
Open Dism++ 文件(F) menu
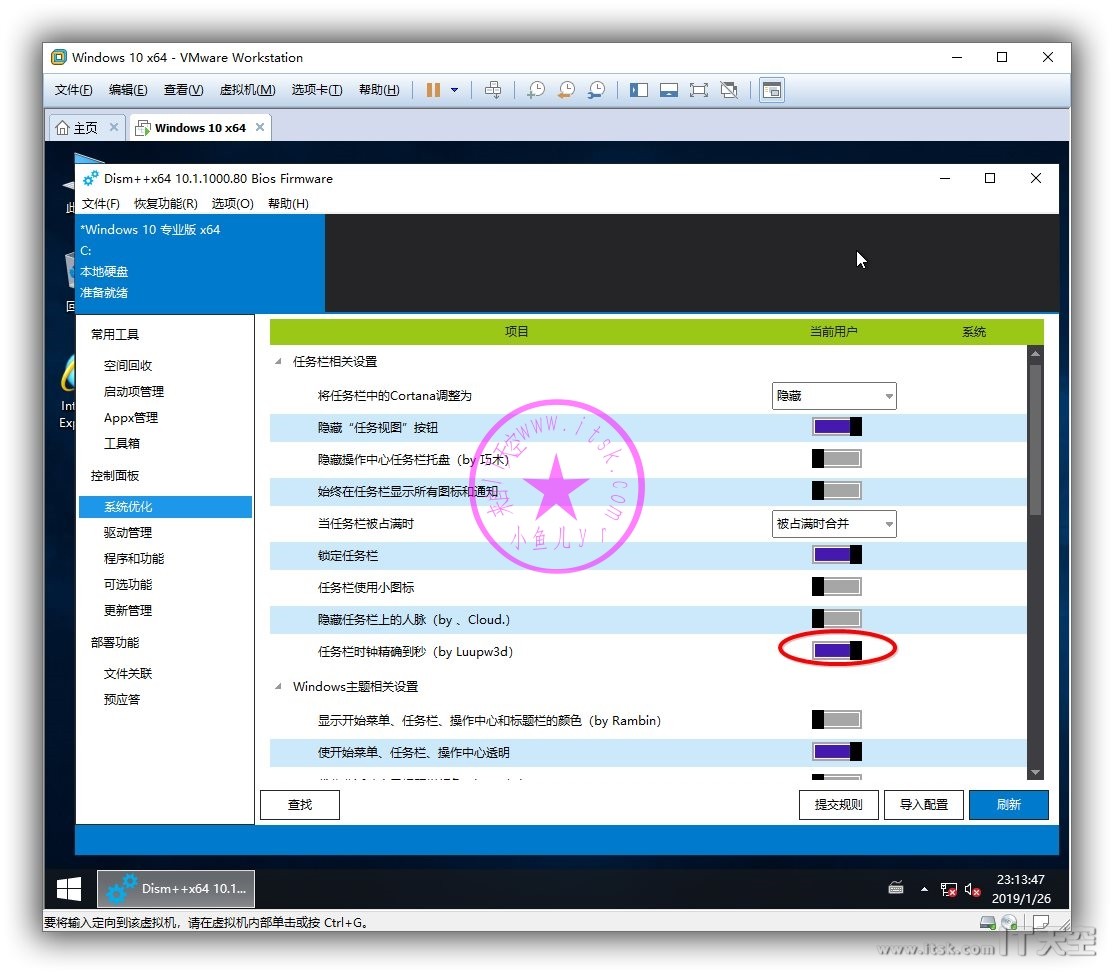point(101,204)
